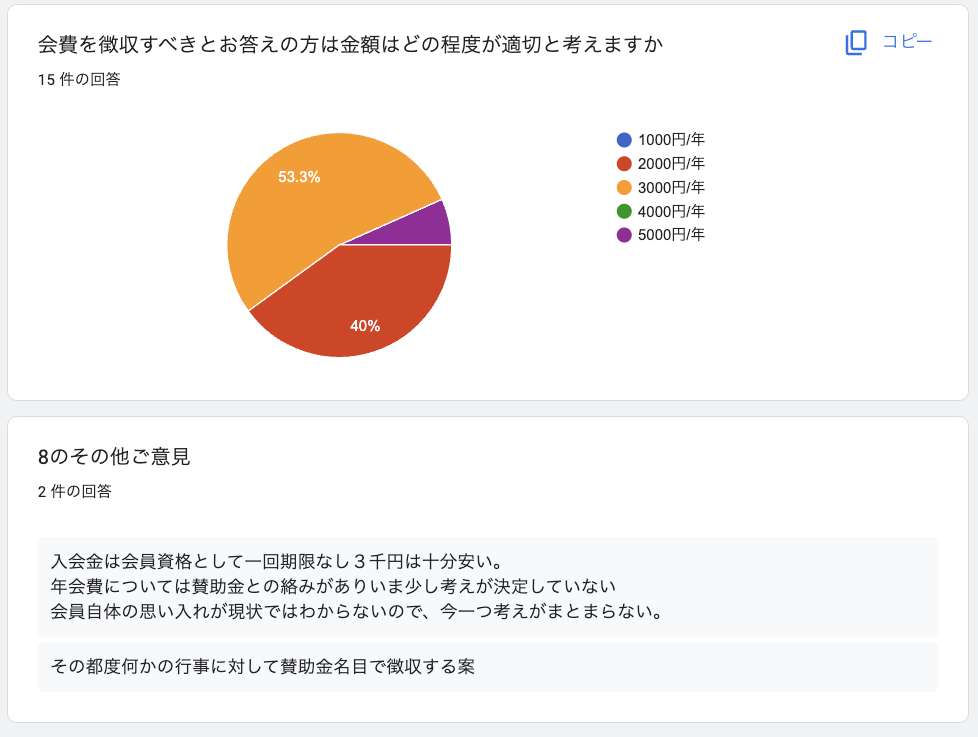Click the copy chart icon

[856, 42]
